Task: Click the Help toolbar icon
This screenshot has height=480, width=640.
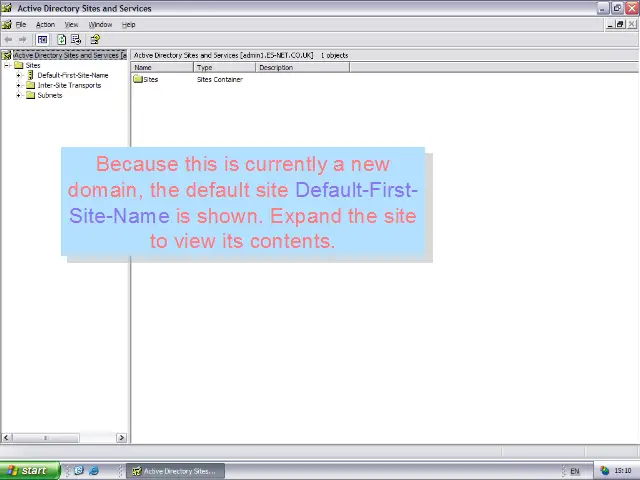Action: (95, 40)
